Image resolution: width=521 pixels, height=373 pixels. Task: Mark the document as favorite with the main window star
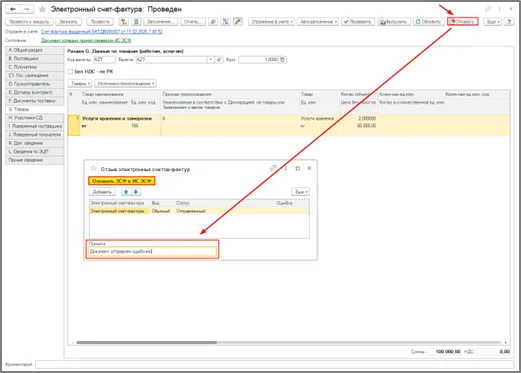42,9
